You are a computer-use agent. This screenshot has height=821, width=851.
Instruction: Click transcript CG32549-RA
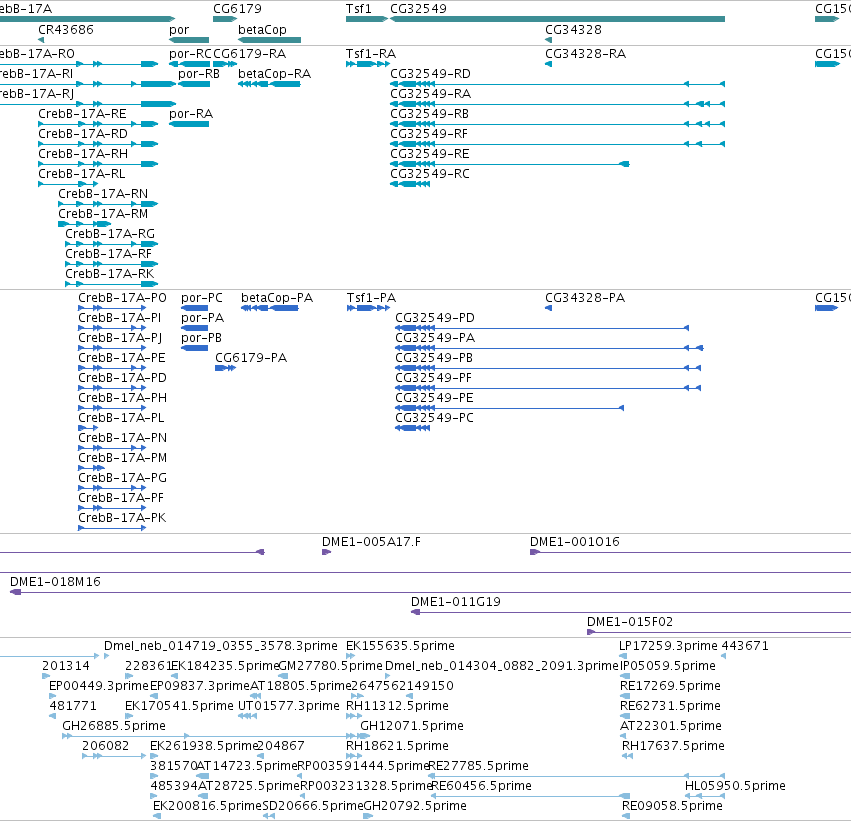point(430,94)
